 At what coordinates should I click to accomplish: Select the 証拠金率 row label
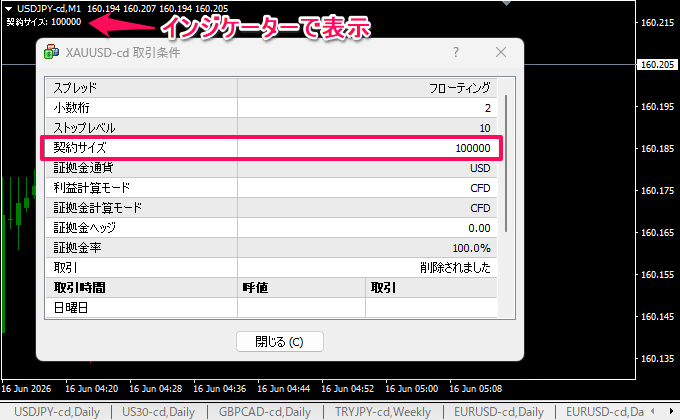pos(77,247)
